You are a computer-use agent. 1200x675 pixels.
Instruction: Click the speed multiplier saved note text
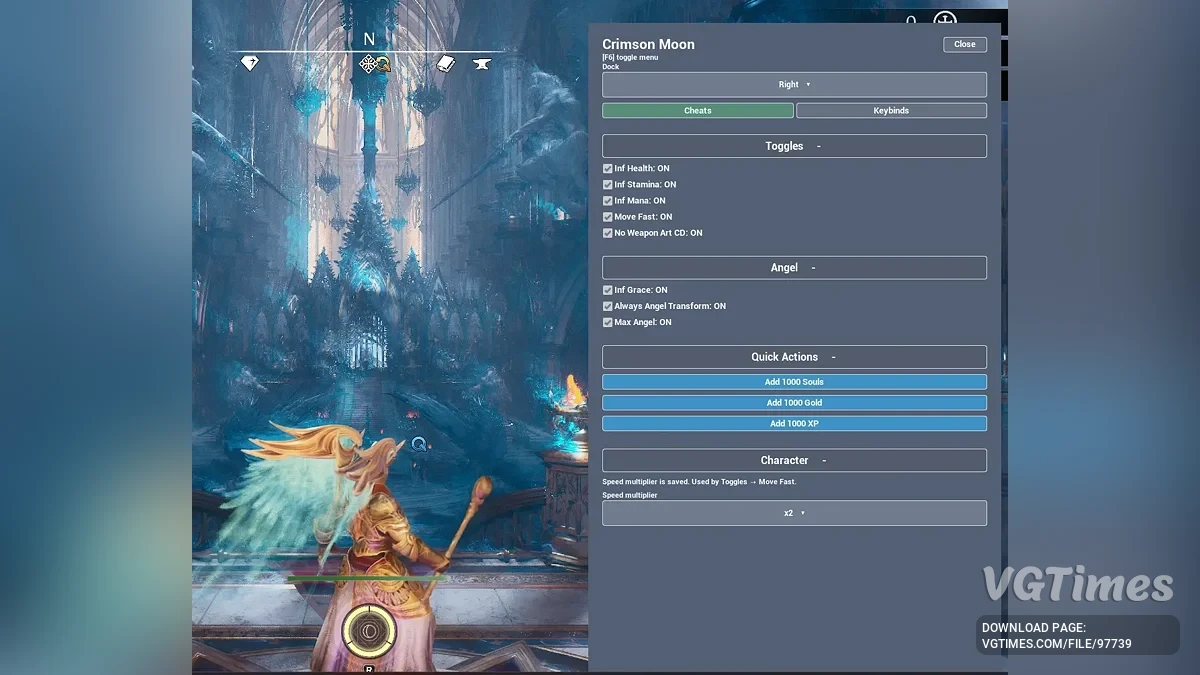pyautogui.click(x=699, y=482)
